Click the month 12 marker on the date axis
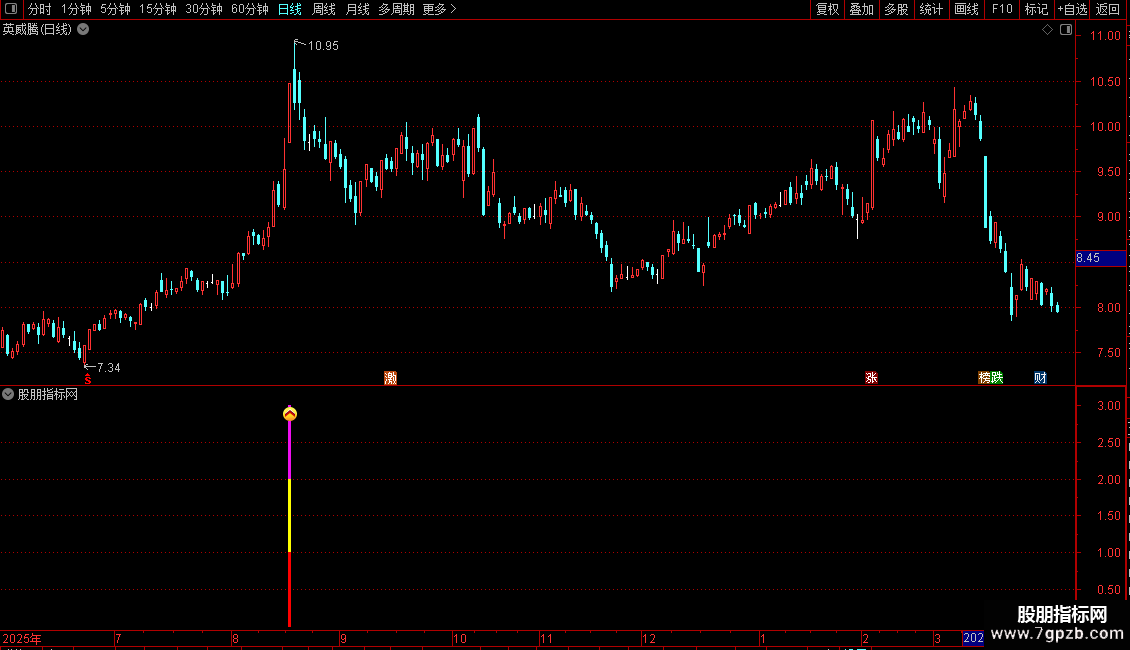1130x650 pixels. [x=649, y=638]
